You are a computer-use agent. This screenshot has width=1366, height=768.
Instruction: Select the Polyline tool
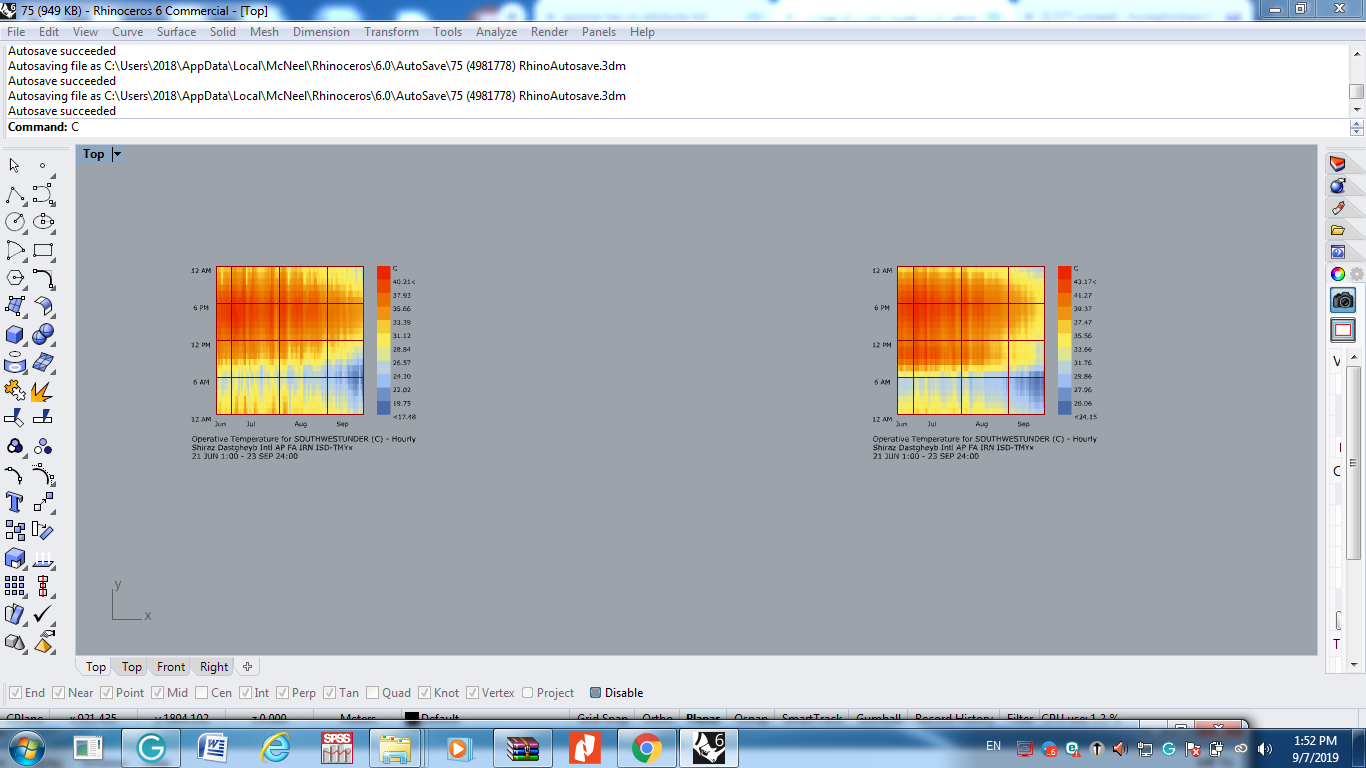point(15,194)
